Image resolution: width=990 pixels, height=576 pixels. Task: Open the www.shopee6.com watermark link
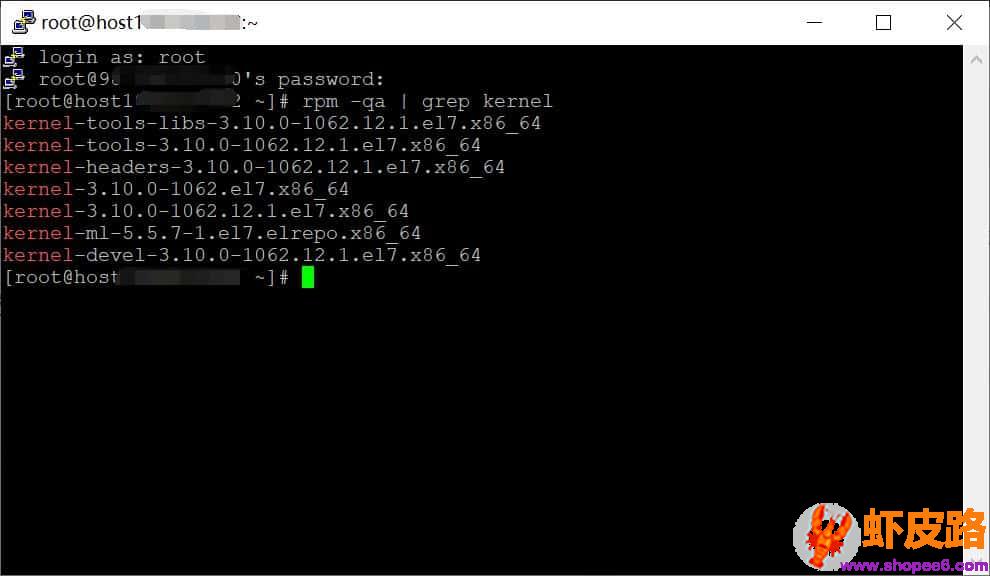tap(915, 565)
